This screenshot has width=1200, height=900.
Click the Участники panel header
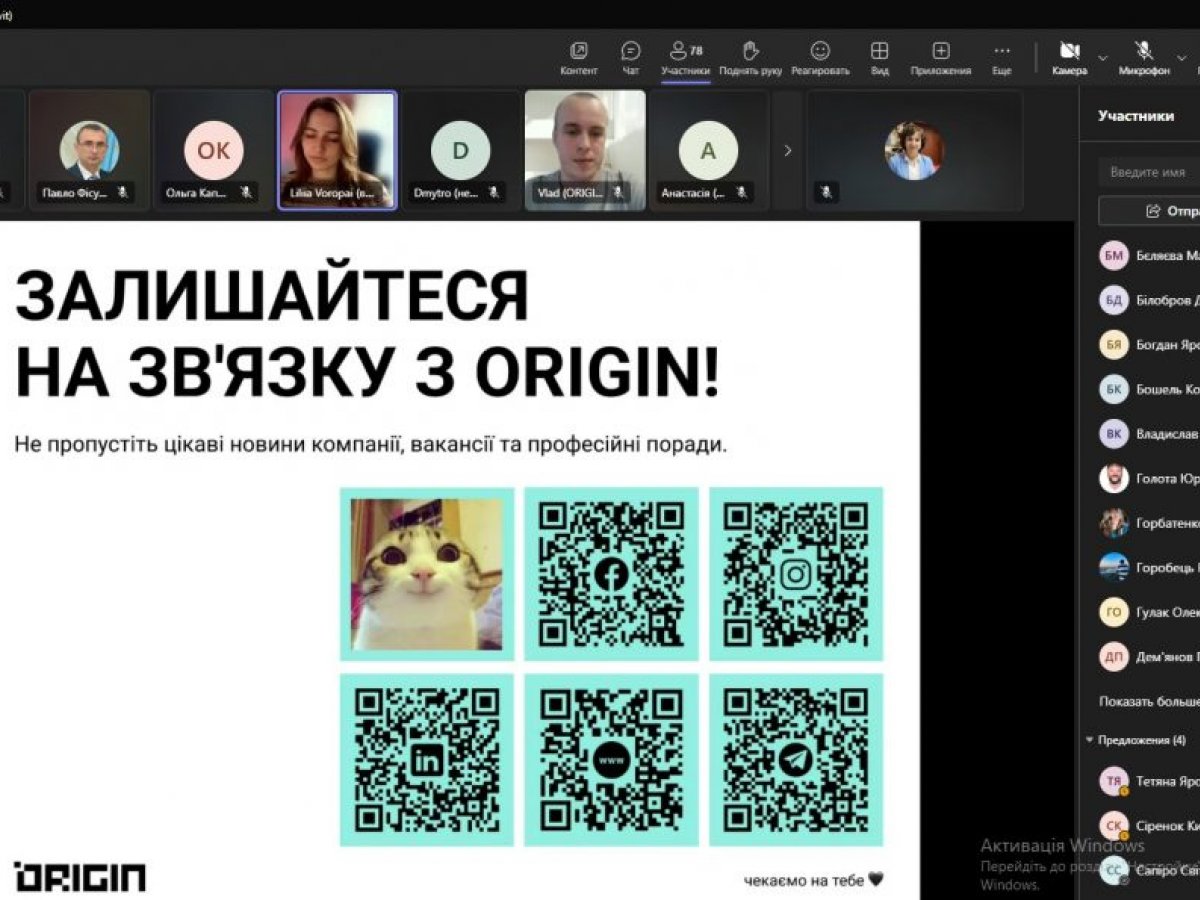click(x=1136, y=116)
